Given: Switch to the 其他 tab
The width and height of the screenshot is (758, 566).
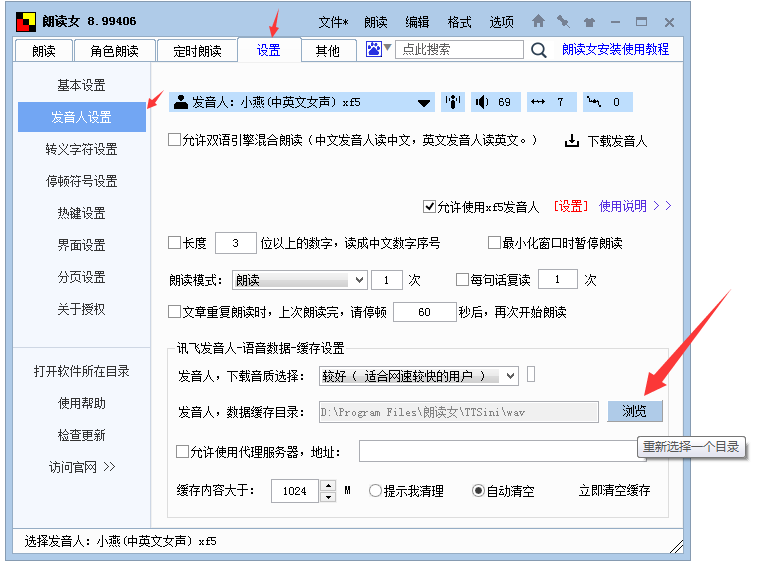Looking at the screenshot, I should coord(328,50).
